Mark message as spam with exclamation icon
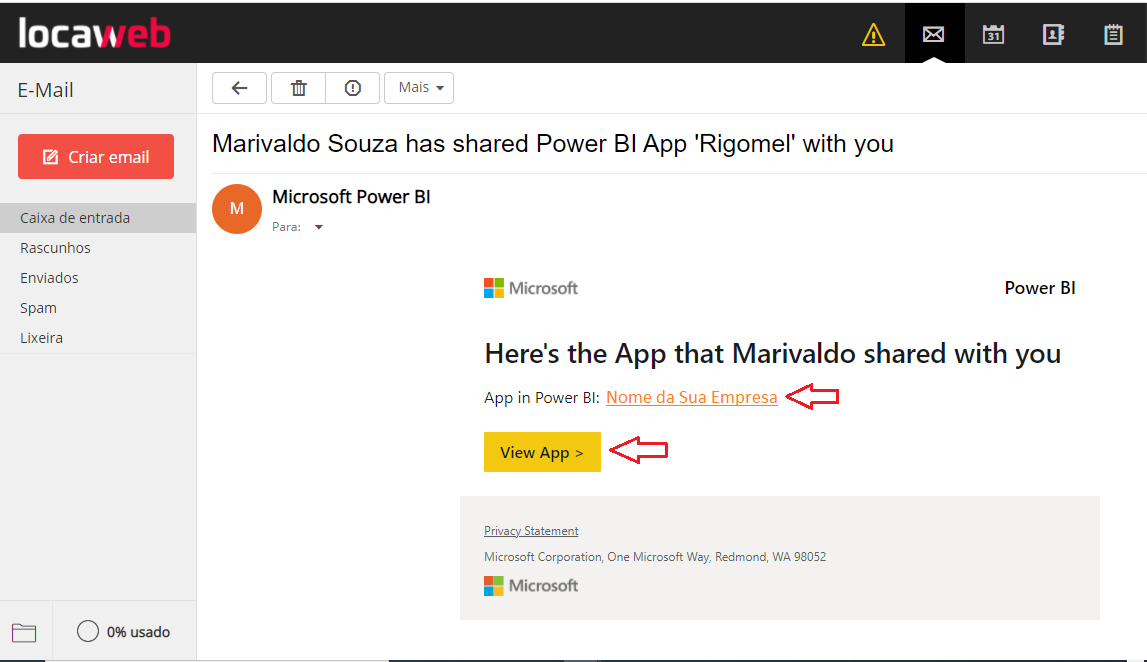The image size is (1147, 662). point(353,88)
